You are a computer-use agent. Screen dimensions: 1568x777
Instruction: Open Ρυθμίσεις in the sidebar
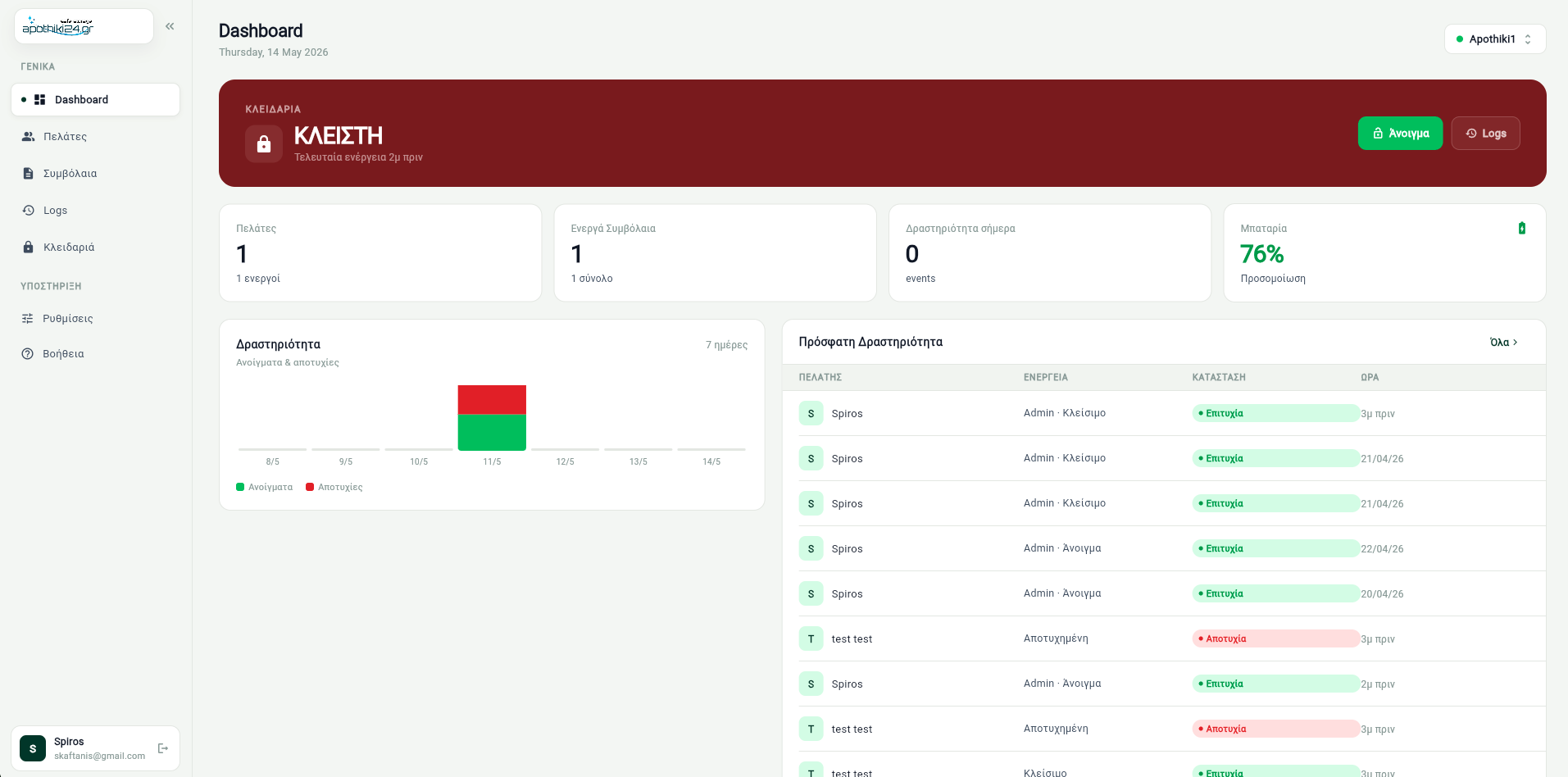(x=95, y=319)
